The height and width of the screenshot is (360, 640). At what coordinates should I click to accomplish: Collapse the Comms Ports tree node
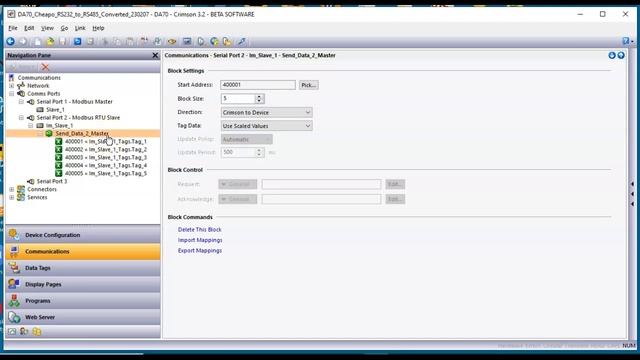coord(12,93)
